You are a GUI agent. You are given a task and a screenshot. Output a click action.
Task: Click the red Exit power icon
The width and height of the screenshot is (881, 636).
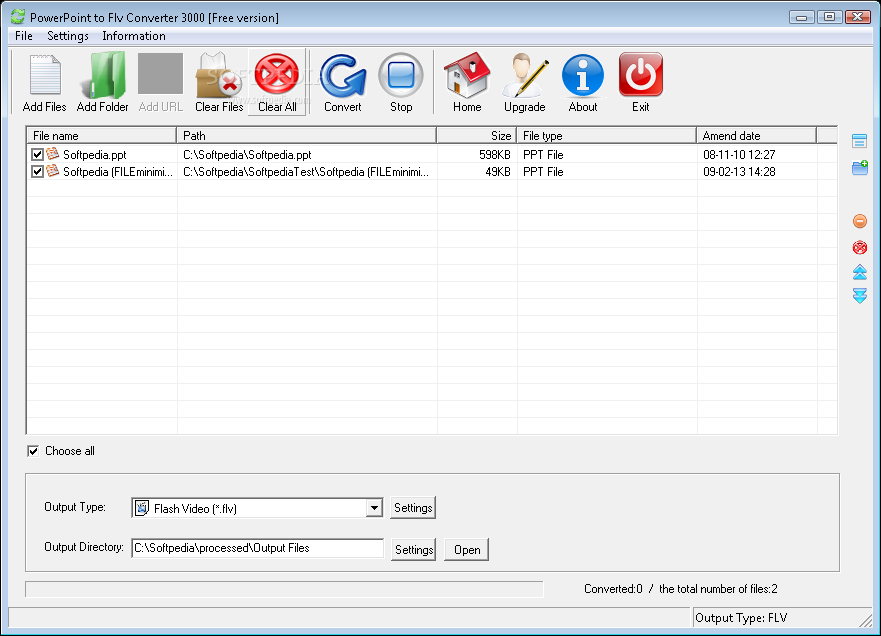click(641, 75)
